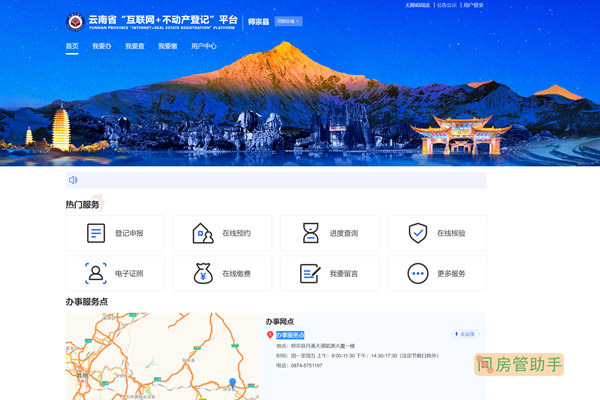Switch to the 我要查 tab
The width and height of the screenshot is (600, 400).
click(135, 46)
